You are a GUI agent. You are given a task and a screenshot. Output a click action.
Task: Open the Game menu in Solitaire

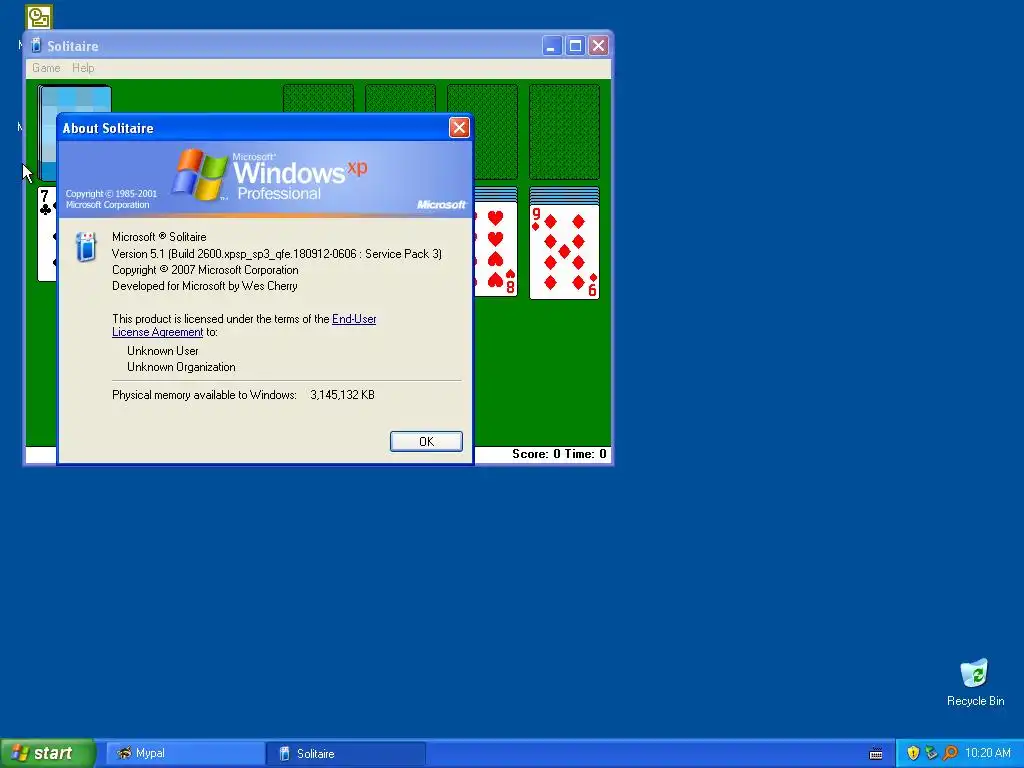pyautogui.click(x=46, y=68)
